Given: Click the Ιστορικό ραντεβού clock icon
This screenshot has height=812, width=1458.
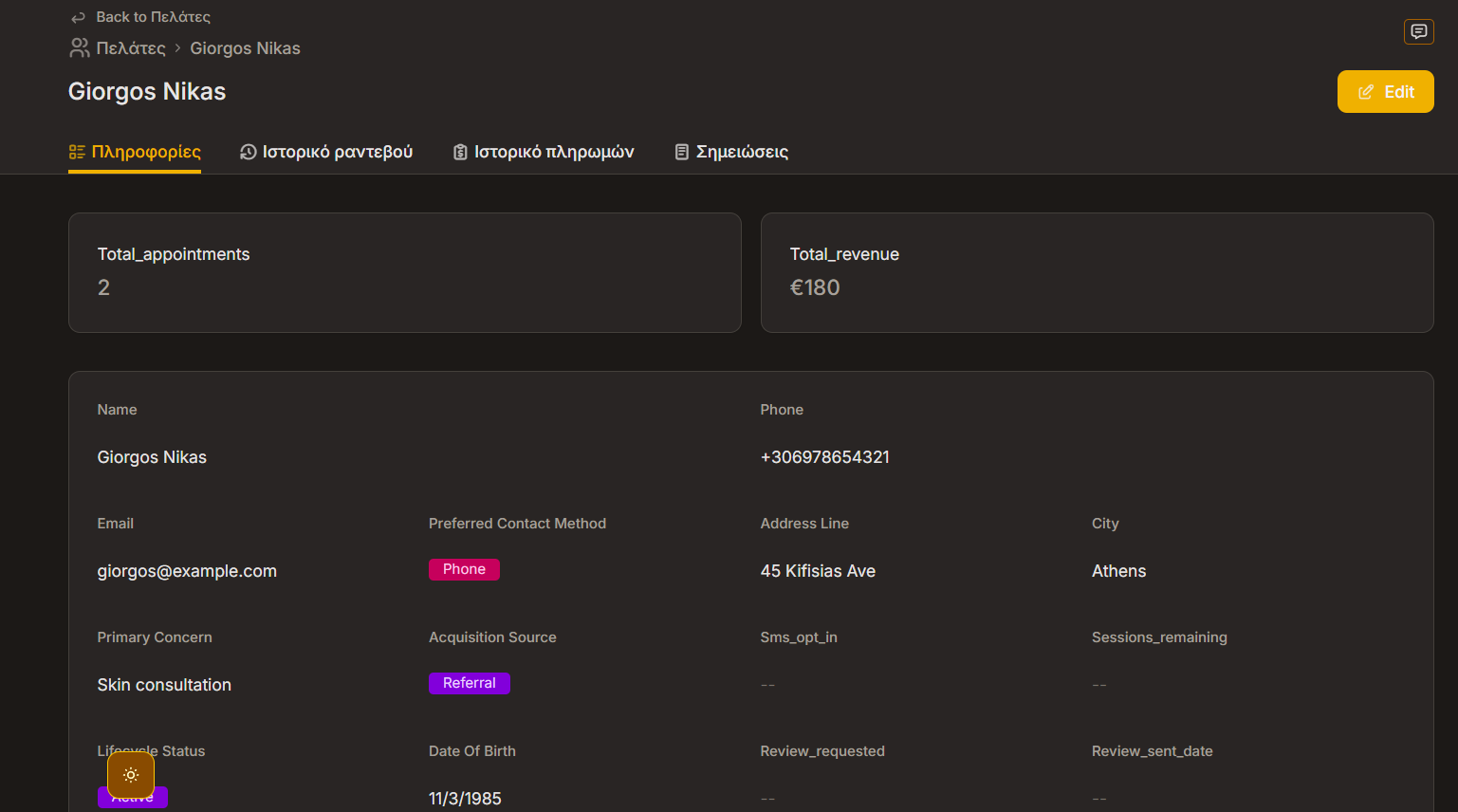Looking at the screenshot, I should coord(249,152).
